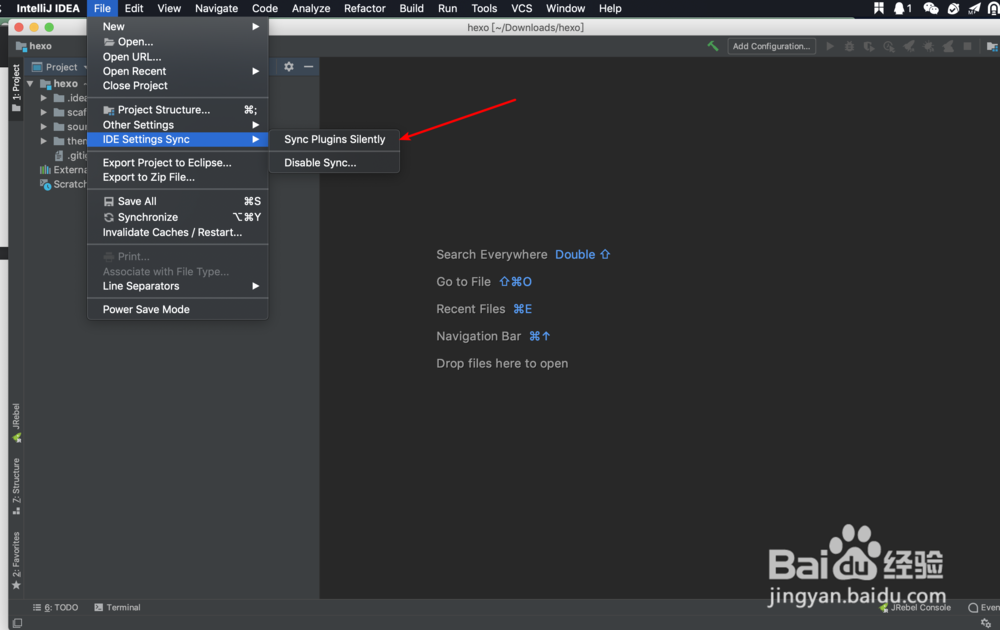Click IDE Settings Sync menu entry
This screenshot has width=1000, height=630.
[x=177, y=139]
